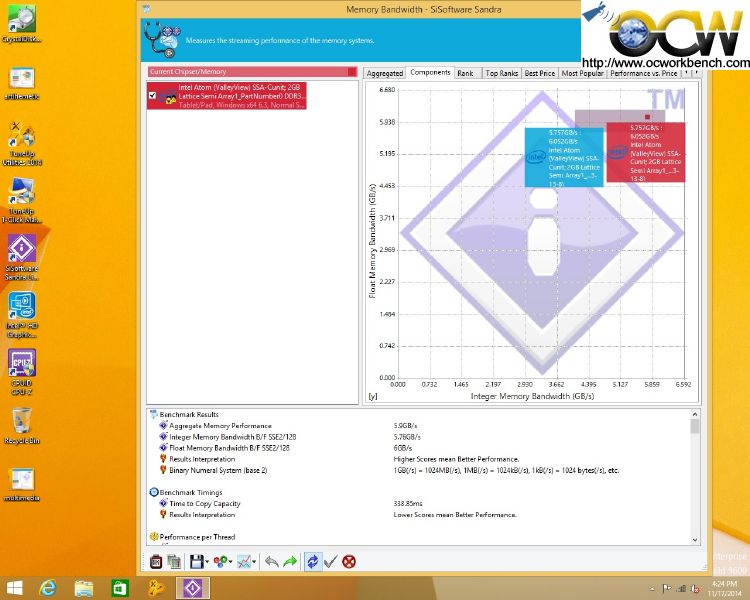Click the Action Center flag tray icon
The width and height of the screenshot is (750, 600).
[666, 589]
